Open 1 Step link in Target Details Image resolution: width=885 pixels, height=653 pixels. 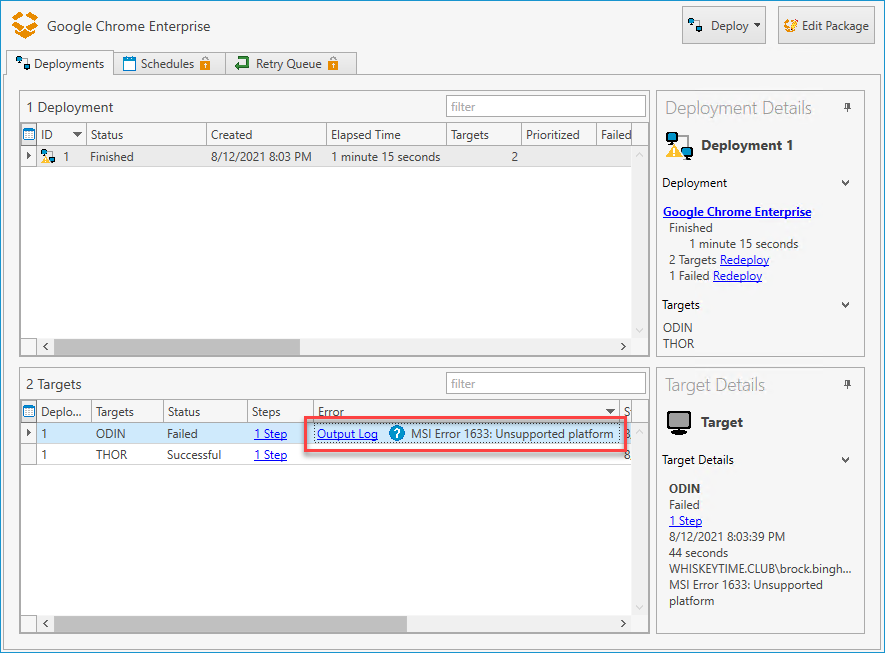pyautogui.click(x=685, y=520)
